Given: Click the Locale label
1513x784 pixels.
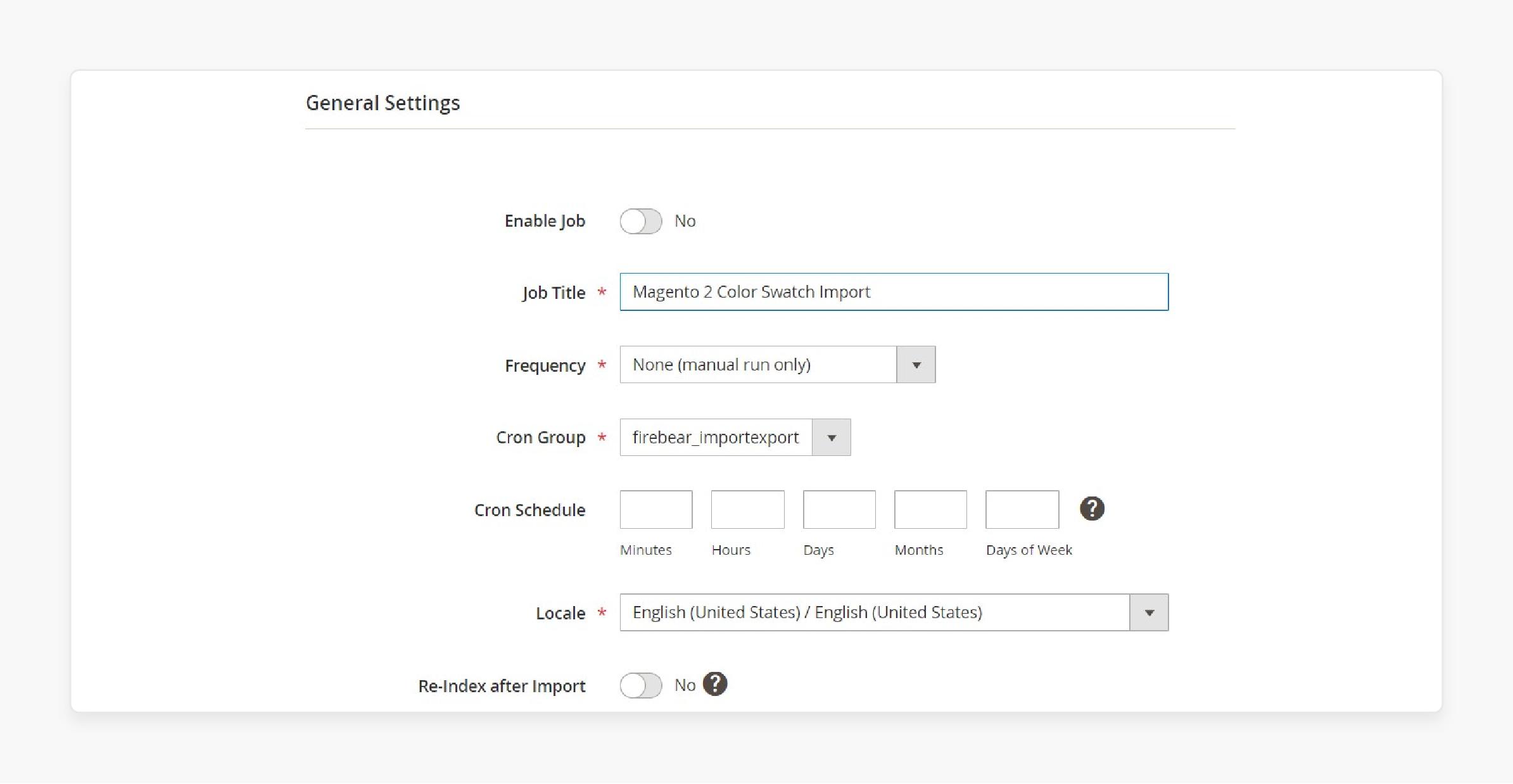Looking at the screenshot, I should 560,614.
